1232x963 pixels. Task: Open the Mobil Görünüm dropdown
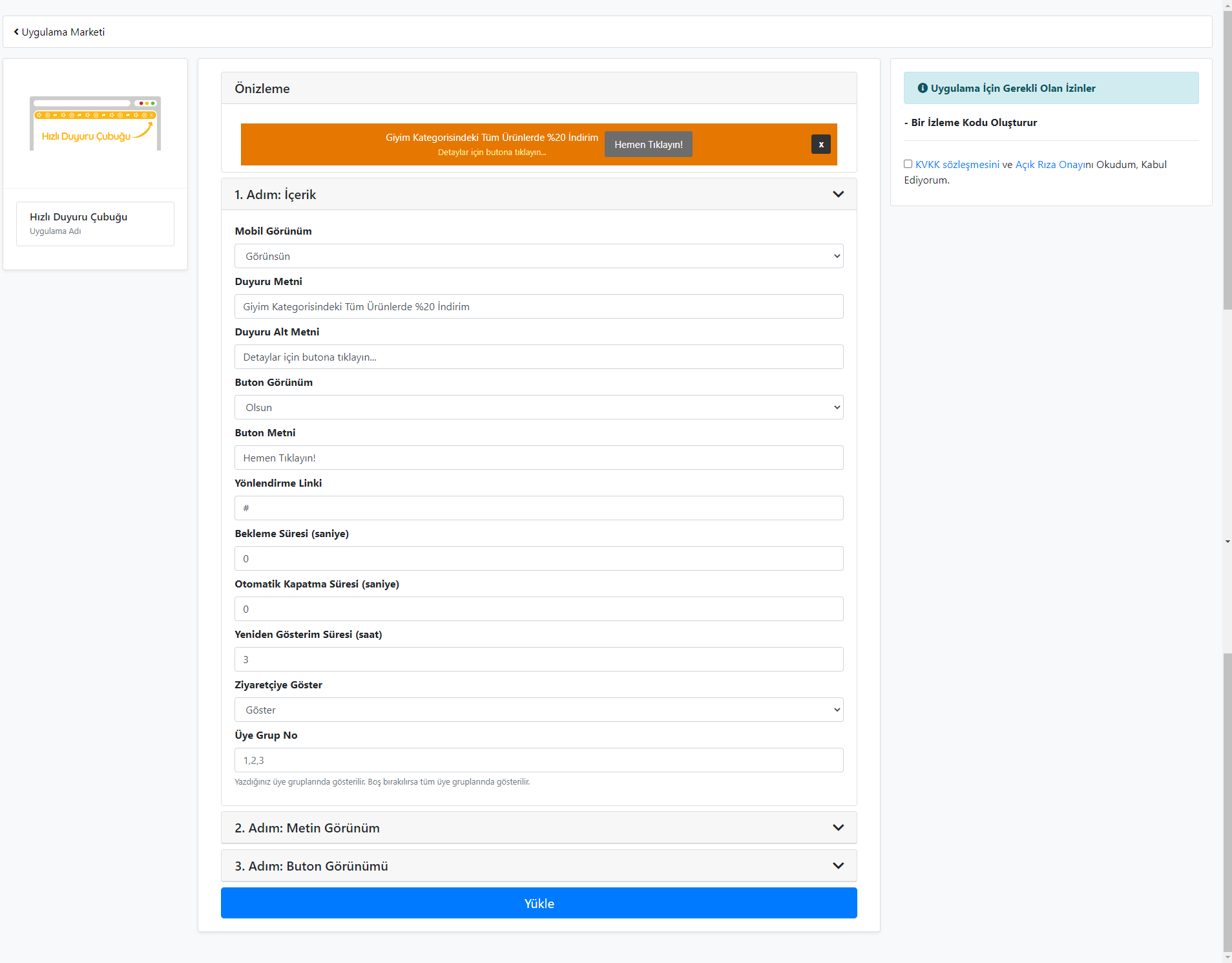(539, 257)
